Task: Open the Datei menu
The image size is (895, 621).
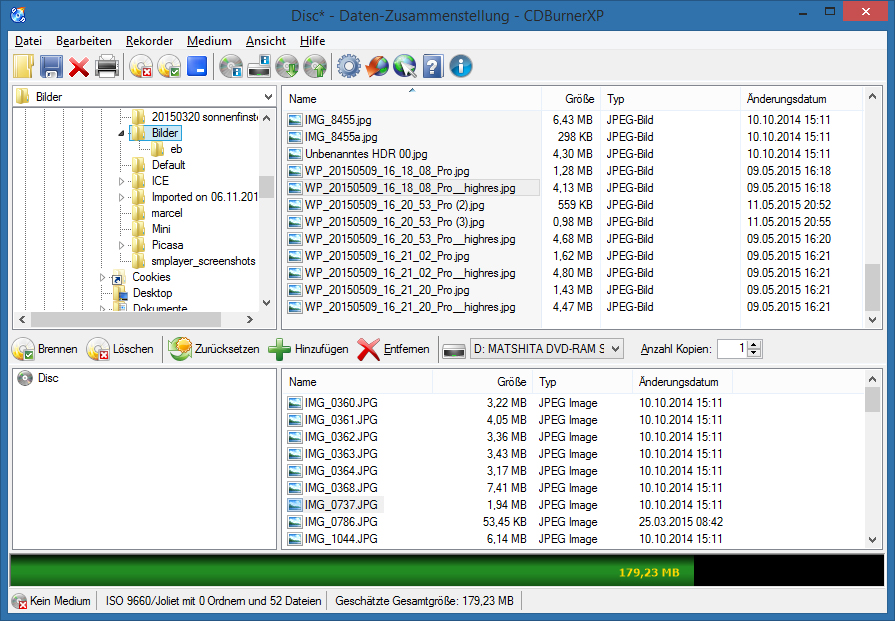Action: point(28,41)
